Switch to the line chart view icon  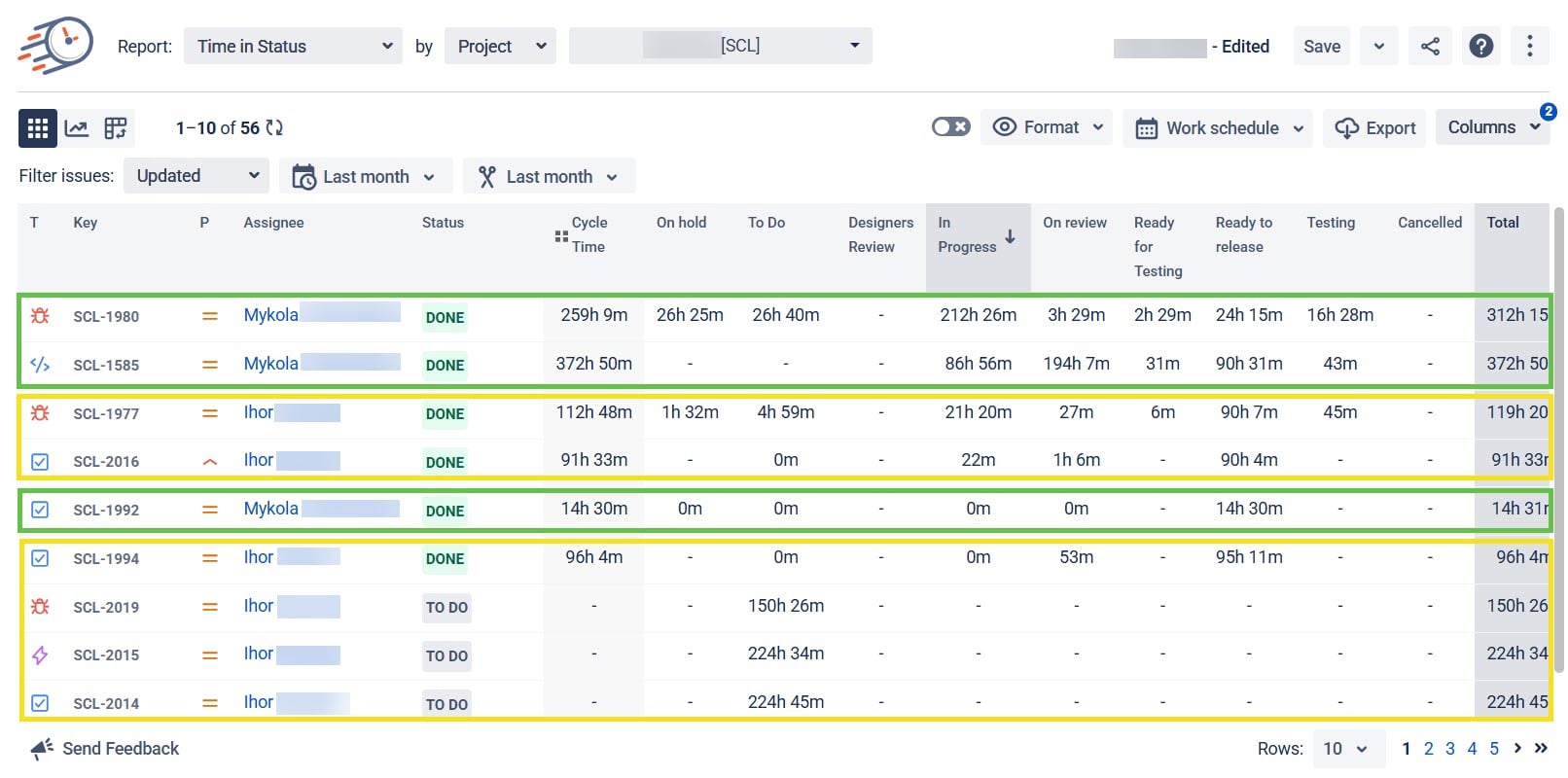click(x=77, y=127)
